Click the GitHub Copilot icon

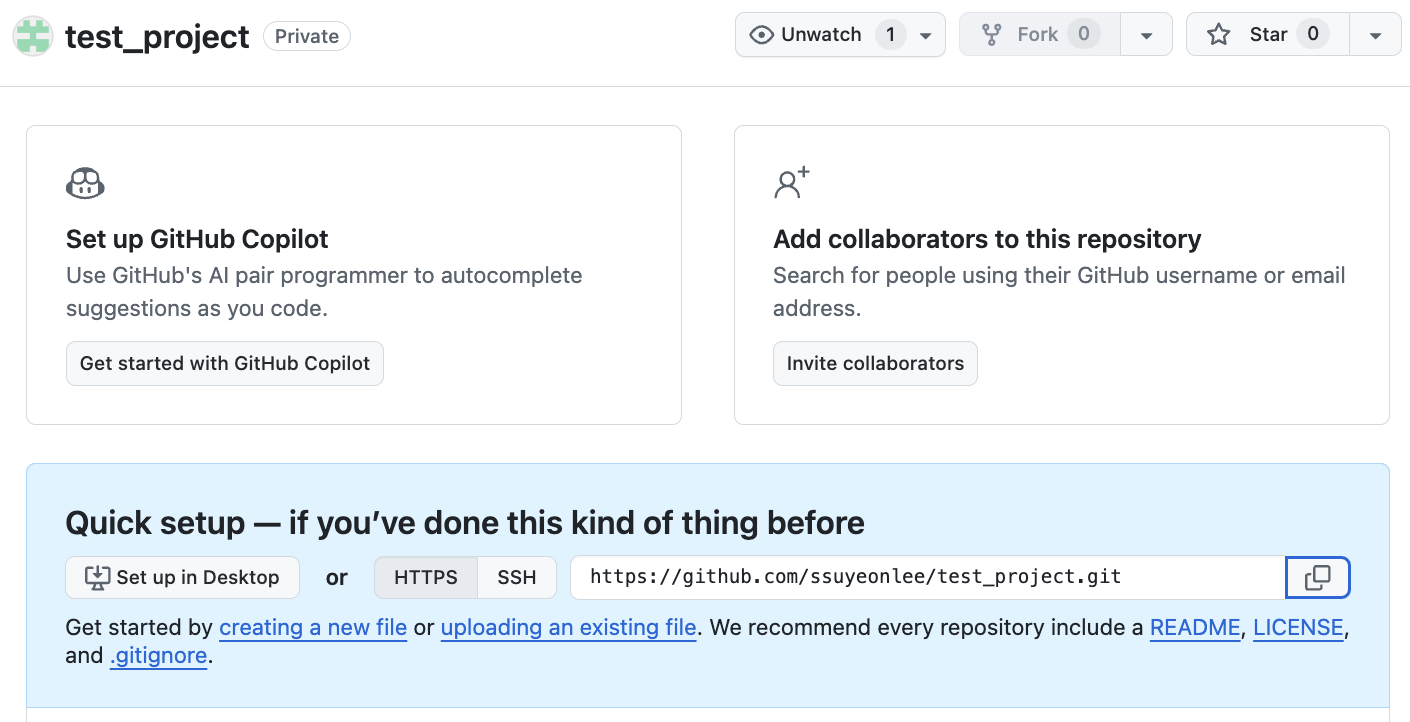[85, 184]
